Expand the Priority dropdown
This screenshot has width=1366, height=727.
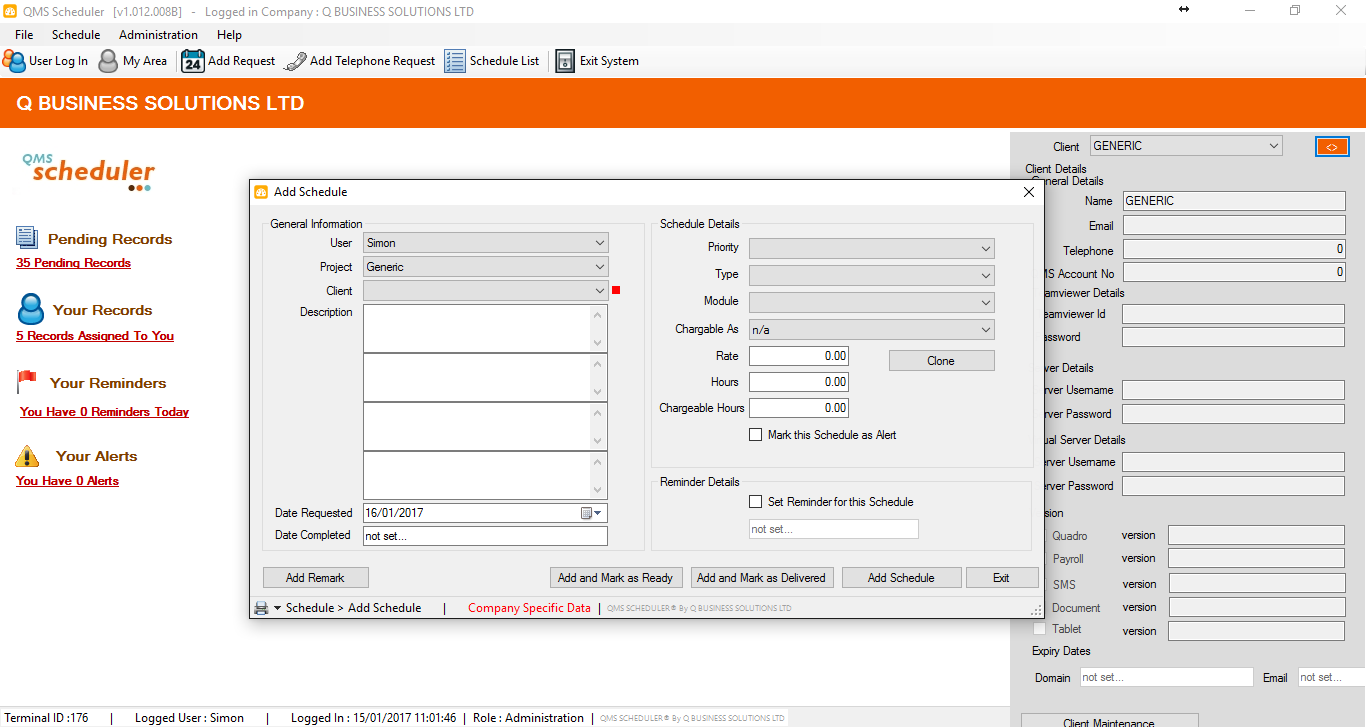pos(872,248)
